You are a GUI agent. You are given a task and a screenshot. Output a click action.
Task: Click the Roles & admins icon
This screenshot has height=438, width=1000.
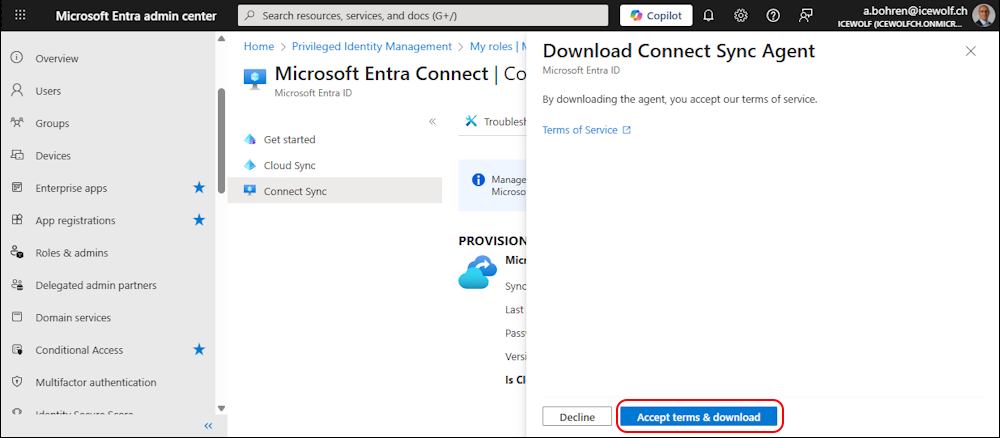pyautogui.click(x=17, y=252)
